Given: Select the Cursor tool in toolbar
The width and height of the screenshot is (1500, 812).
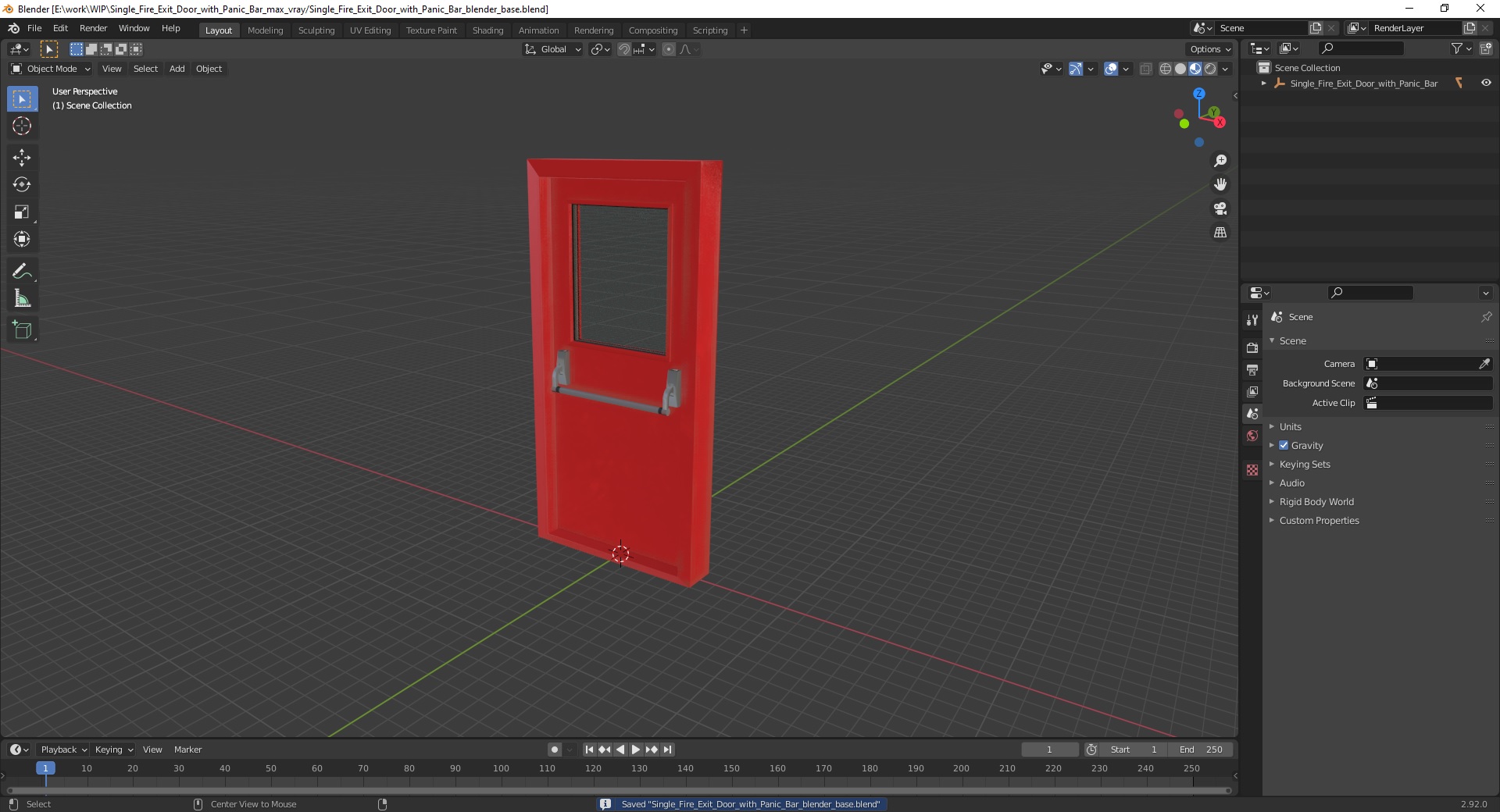Looking at the screenshot, I should click(x=22, y=126).
